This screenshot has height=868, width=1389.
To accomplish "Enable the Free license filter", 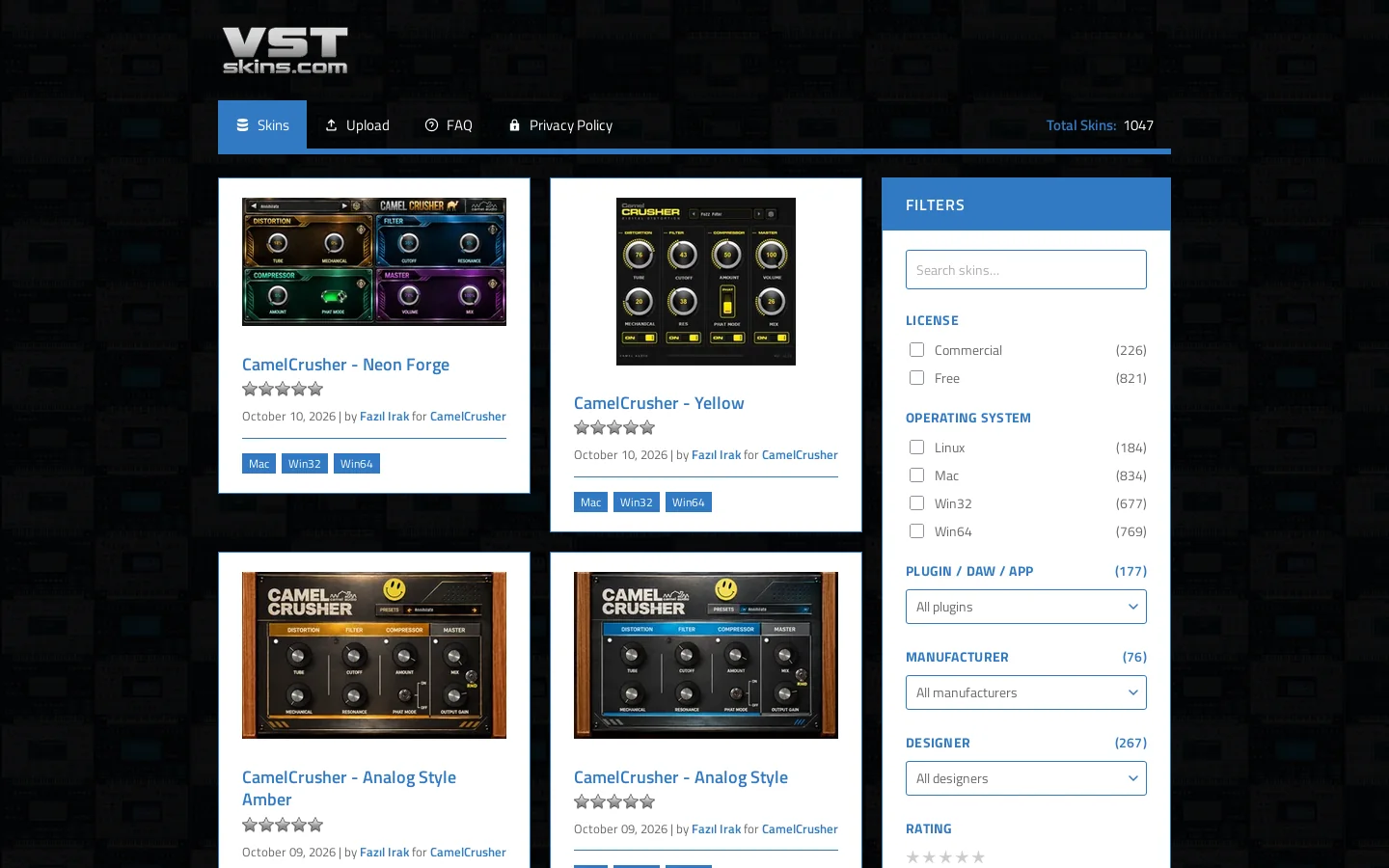I will [917, 378].
